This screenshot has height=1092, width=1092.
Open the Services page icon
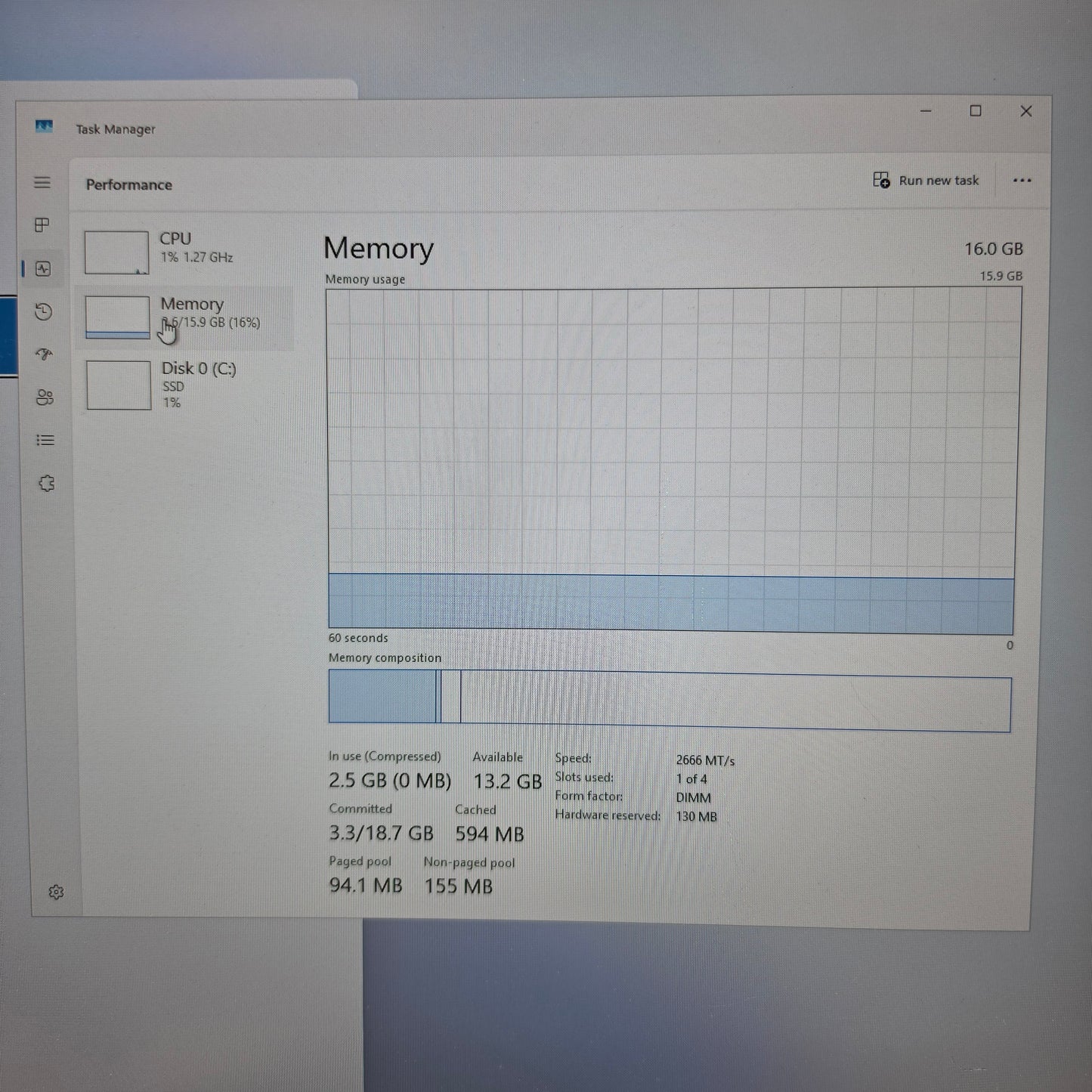click(46, 483)
